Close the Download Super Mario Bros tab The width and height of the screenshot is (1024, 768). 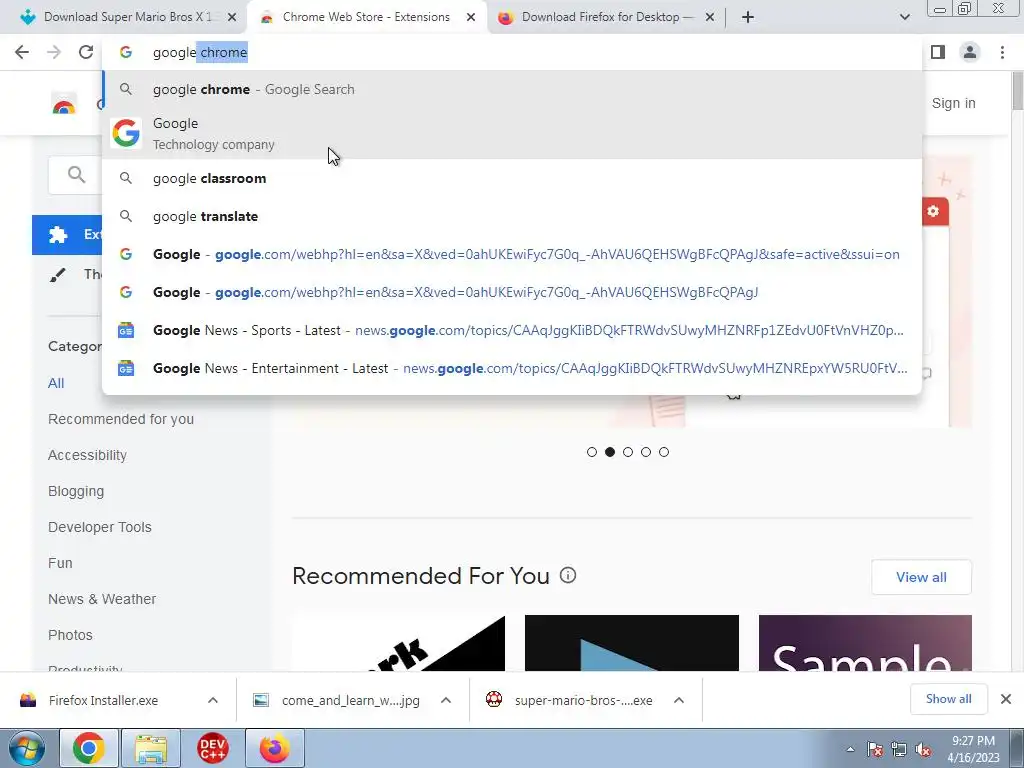click(232, 17)
